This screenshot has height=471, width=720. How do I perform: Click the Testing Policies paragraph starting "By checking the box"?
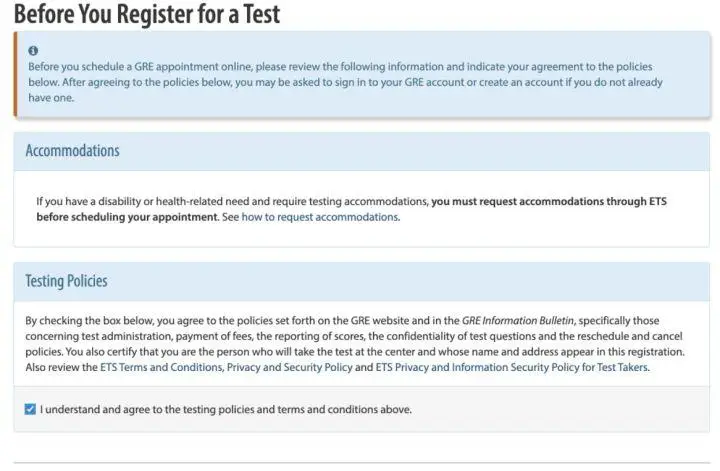354,344
